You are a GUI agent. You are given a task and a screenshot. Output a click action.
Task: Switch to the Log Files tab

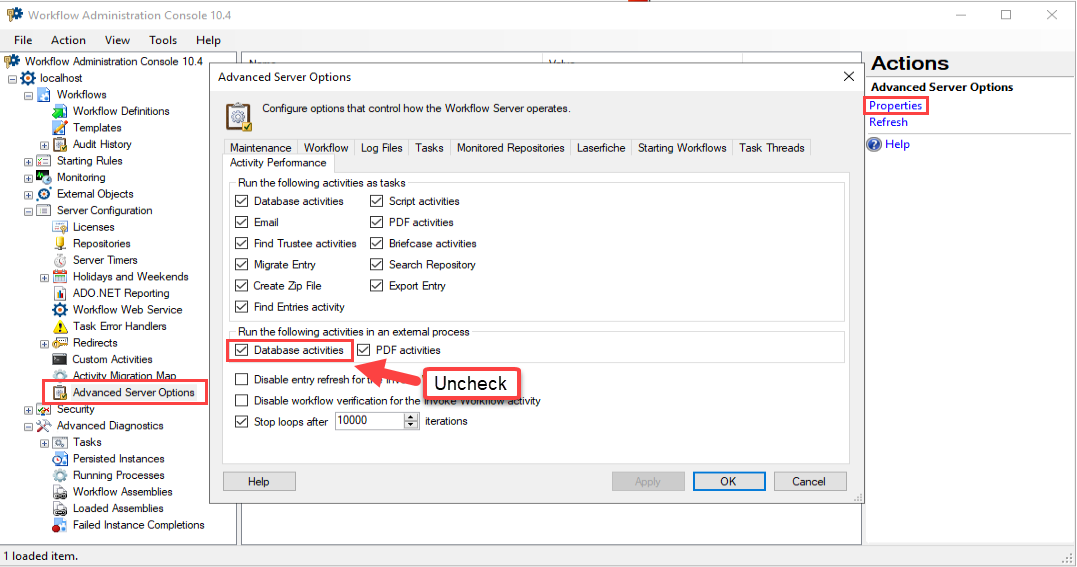point(381,148)
